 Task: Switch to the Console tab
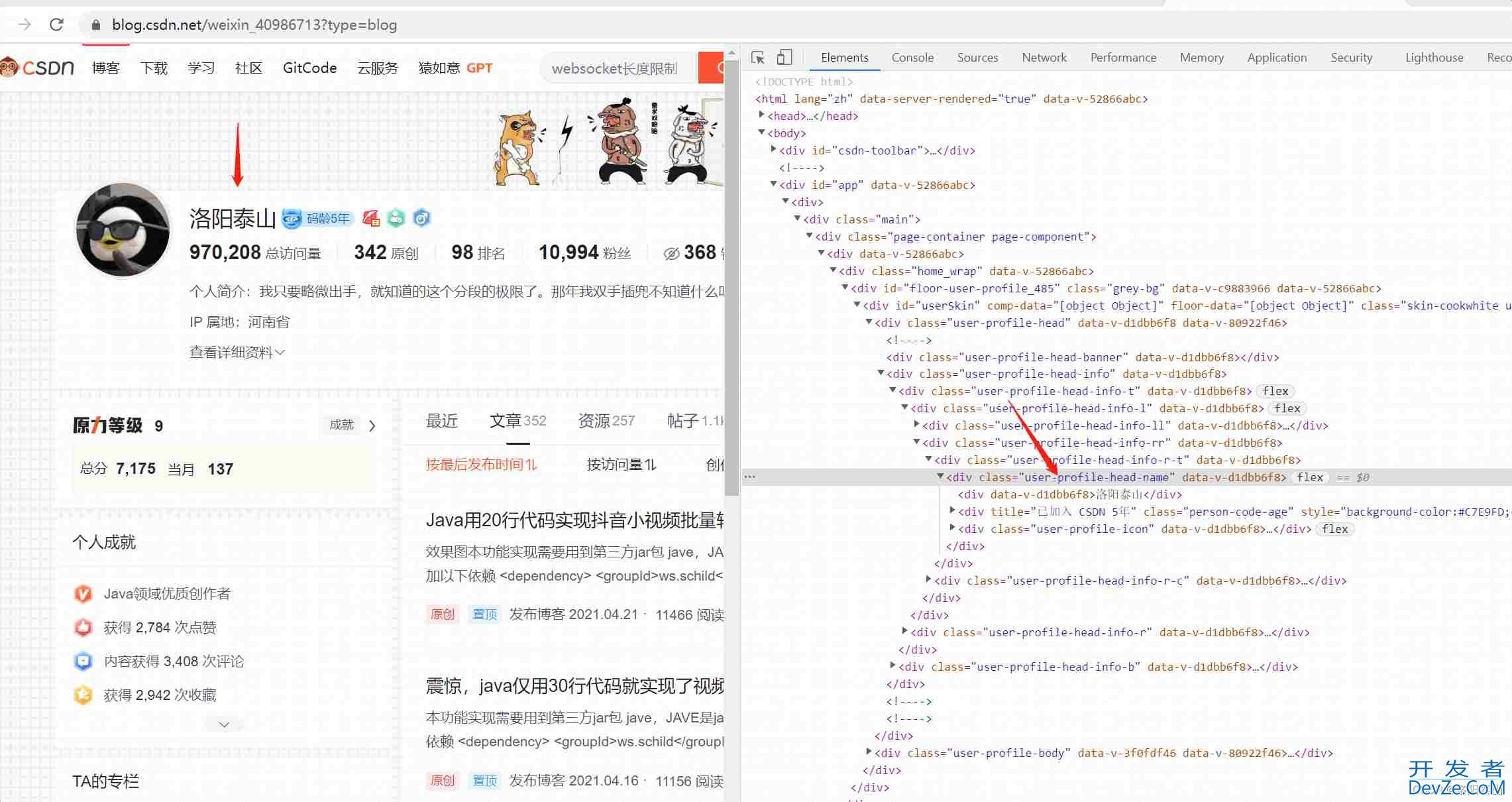[x=912, y=58]
